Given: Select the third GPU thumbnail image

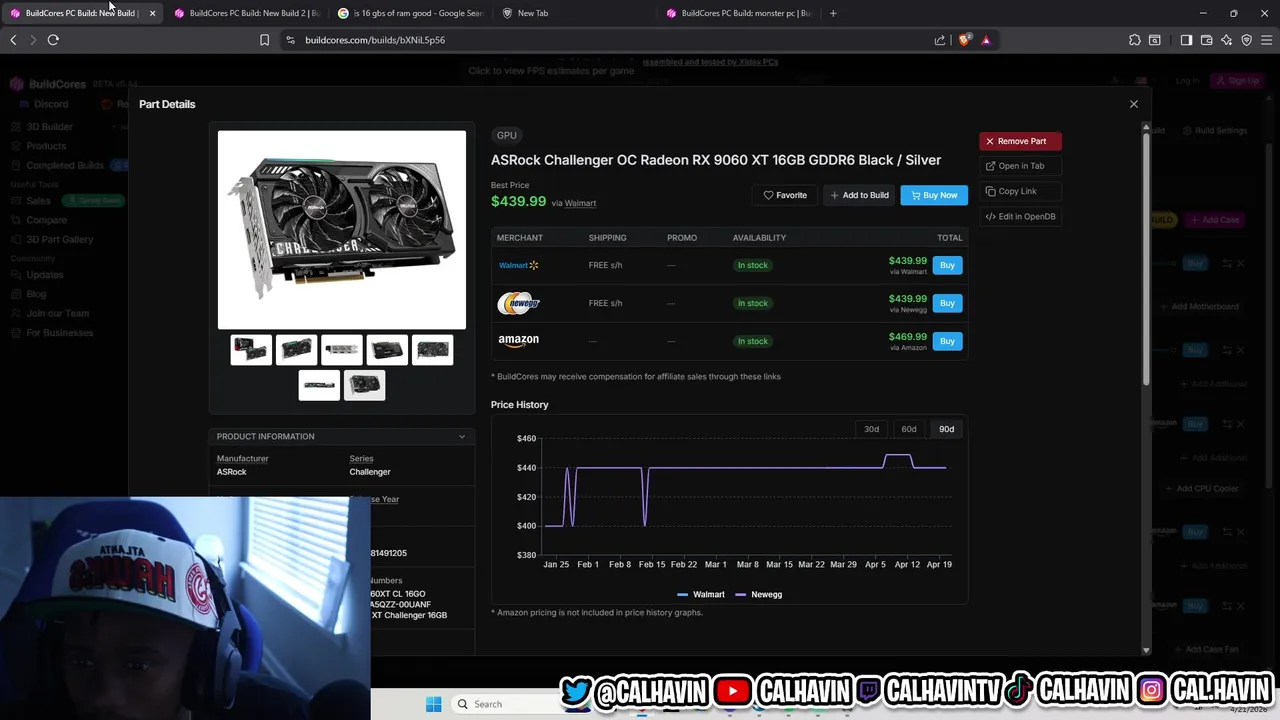Looking at the screenshot, I should [341, 350].
